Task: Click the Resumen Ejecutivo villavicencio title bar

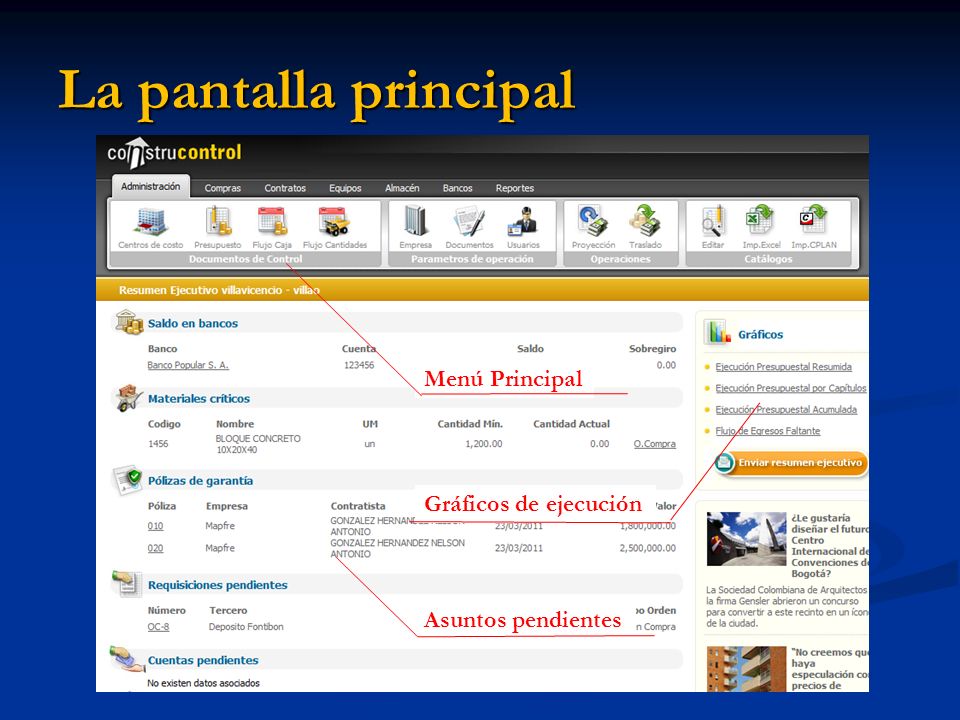Action: [482, 290]
